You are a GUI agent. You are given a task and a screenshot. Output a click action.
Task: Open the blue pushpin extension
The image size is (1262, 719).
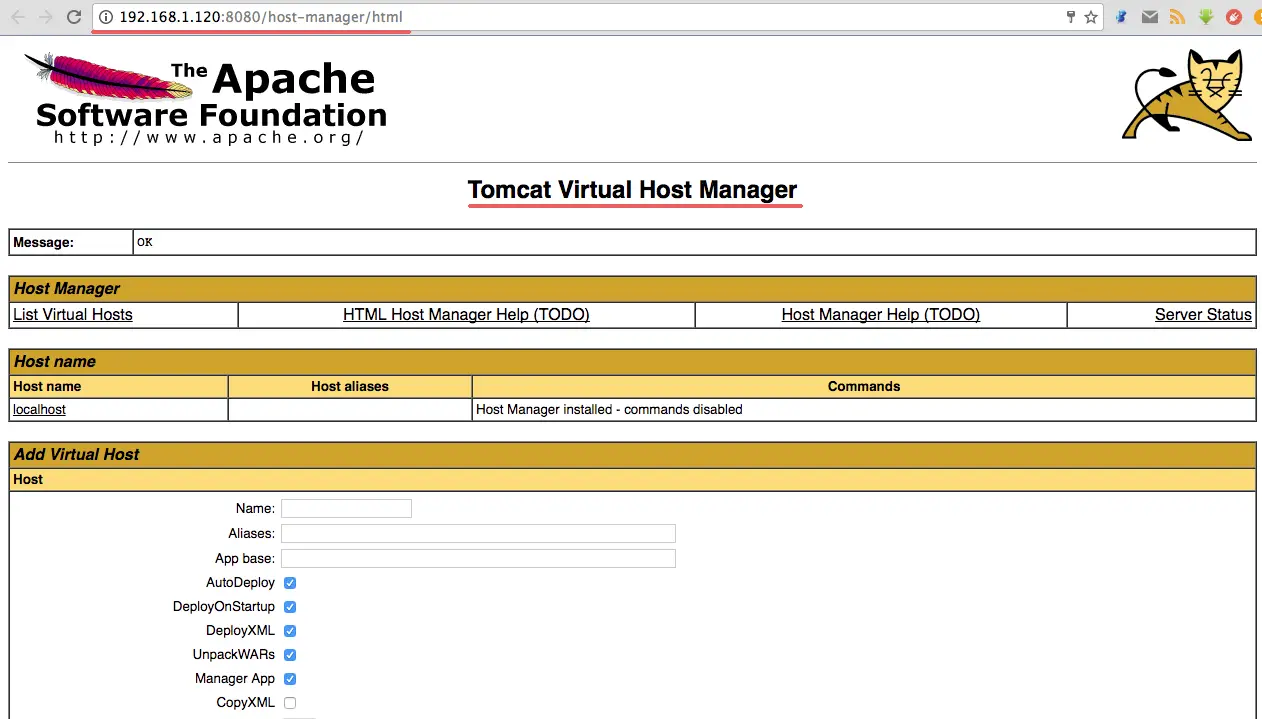coord(1122,17)
